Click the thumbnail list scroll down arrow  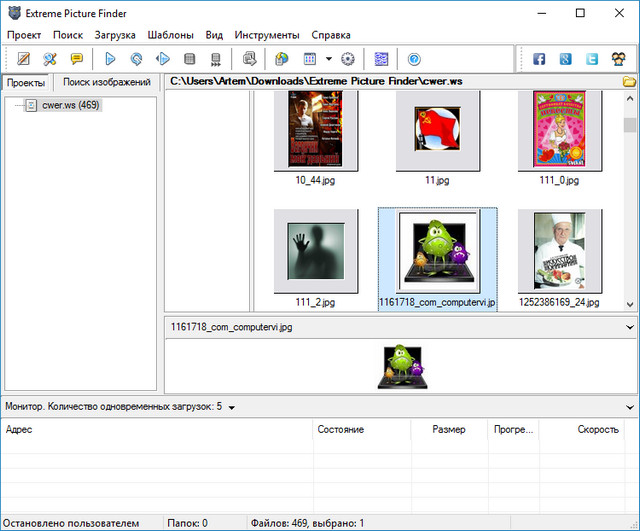(x=630, y=303)
